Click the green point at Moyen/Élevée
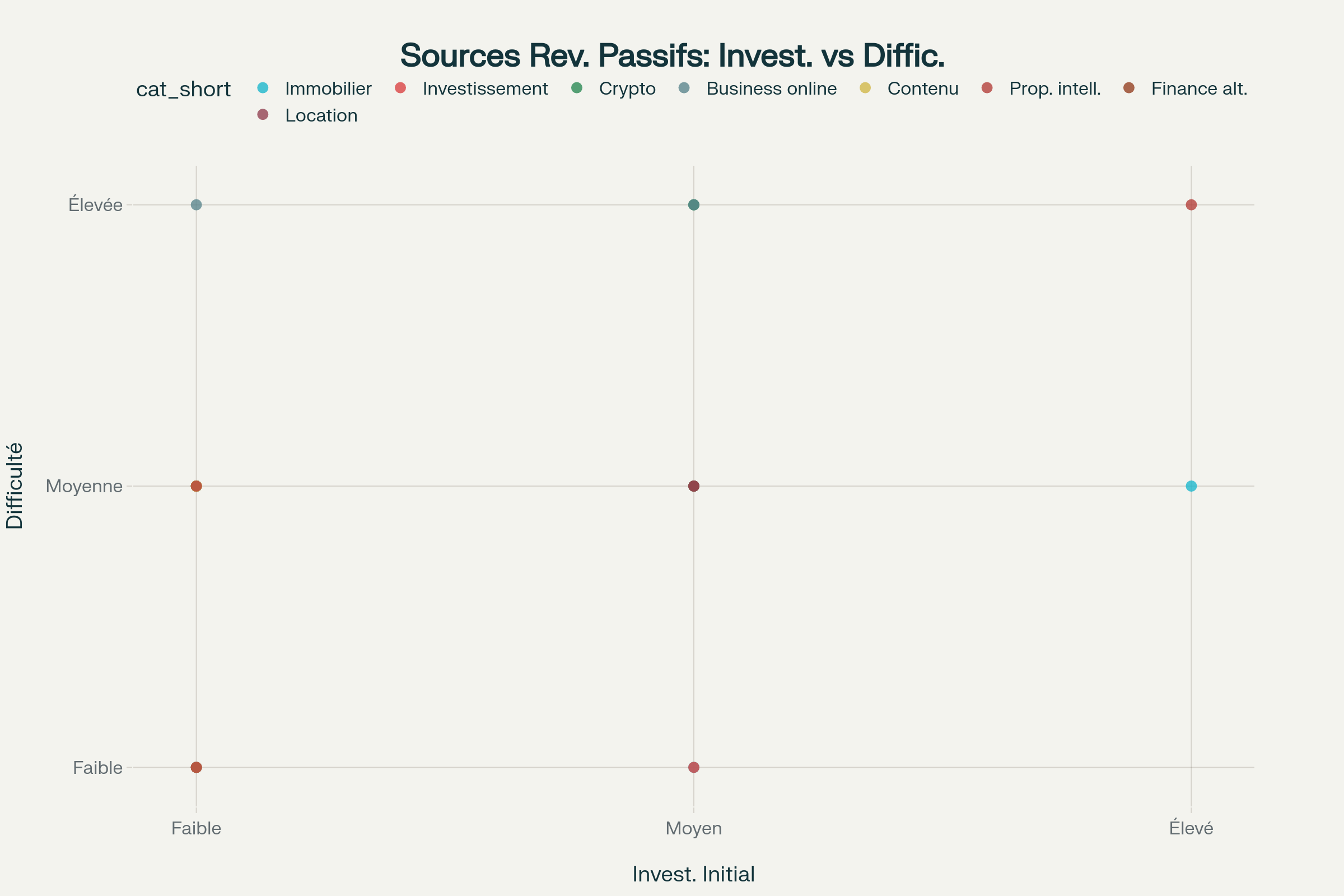The width and height of the screenshot is (1344, 896). (x=694, y=204)
